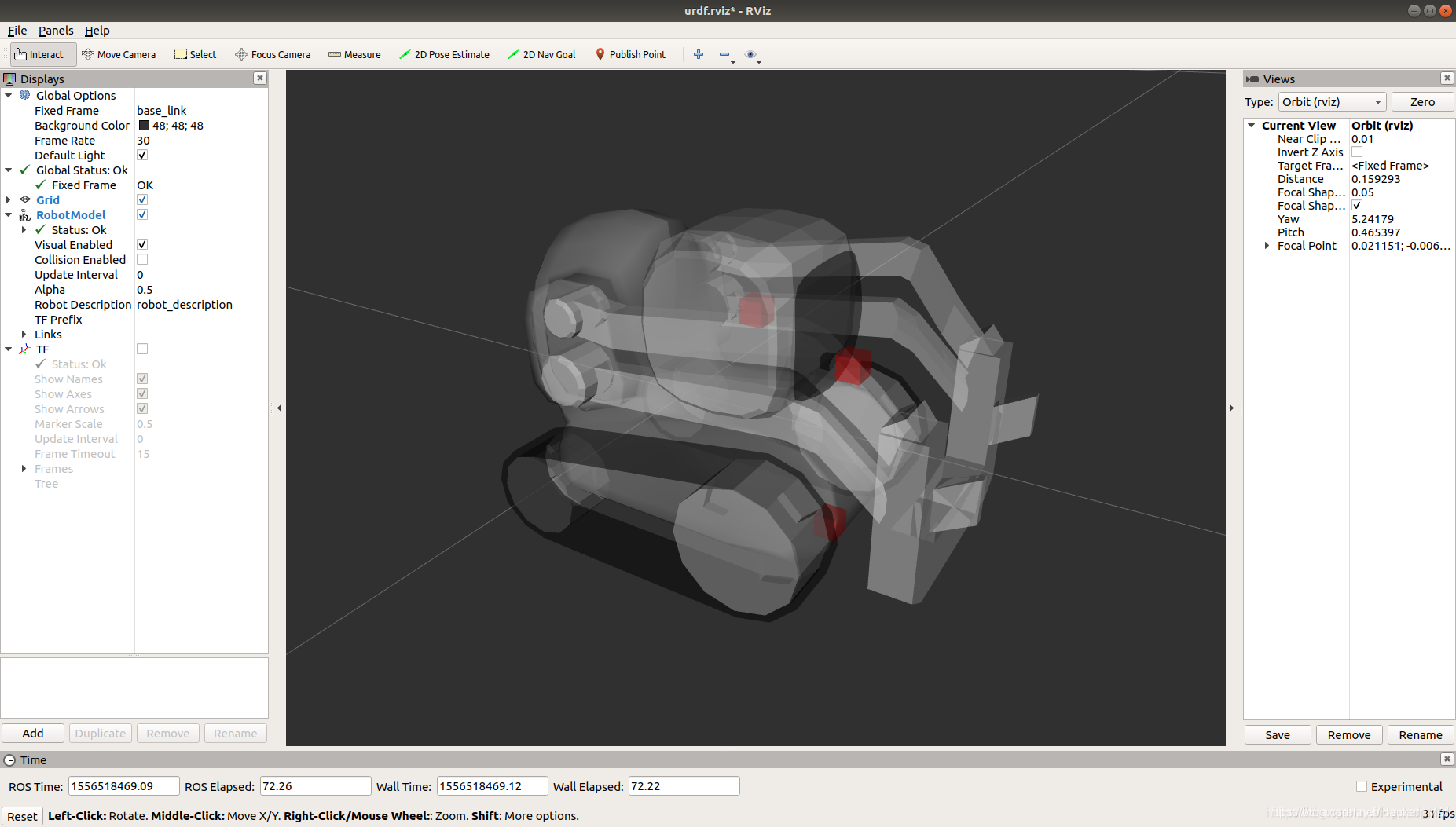This screenshot has width=1456, height=827.
Task: Save the current view with Save button
Action: pos(1278,734)
